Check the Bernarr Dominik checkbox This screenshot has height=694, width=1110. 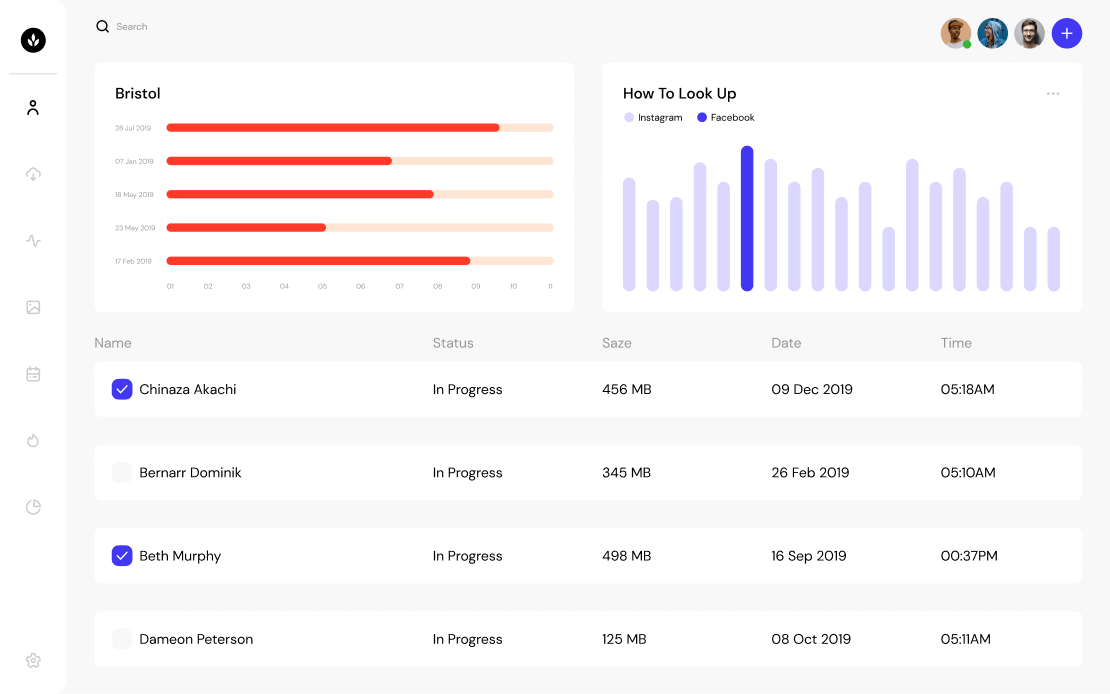point(122,472)
